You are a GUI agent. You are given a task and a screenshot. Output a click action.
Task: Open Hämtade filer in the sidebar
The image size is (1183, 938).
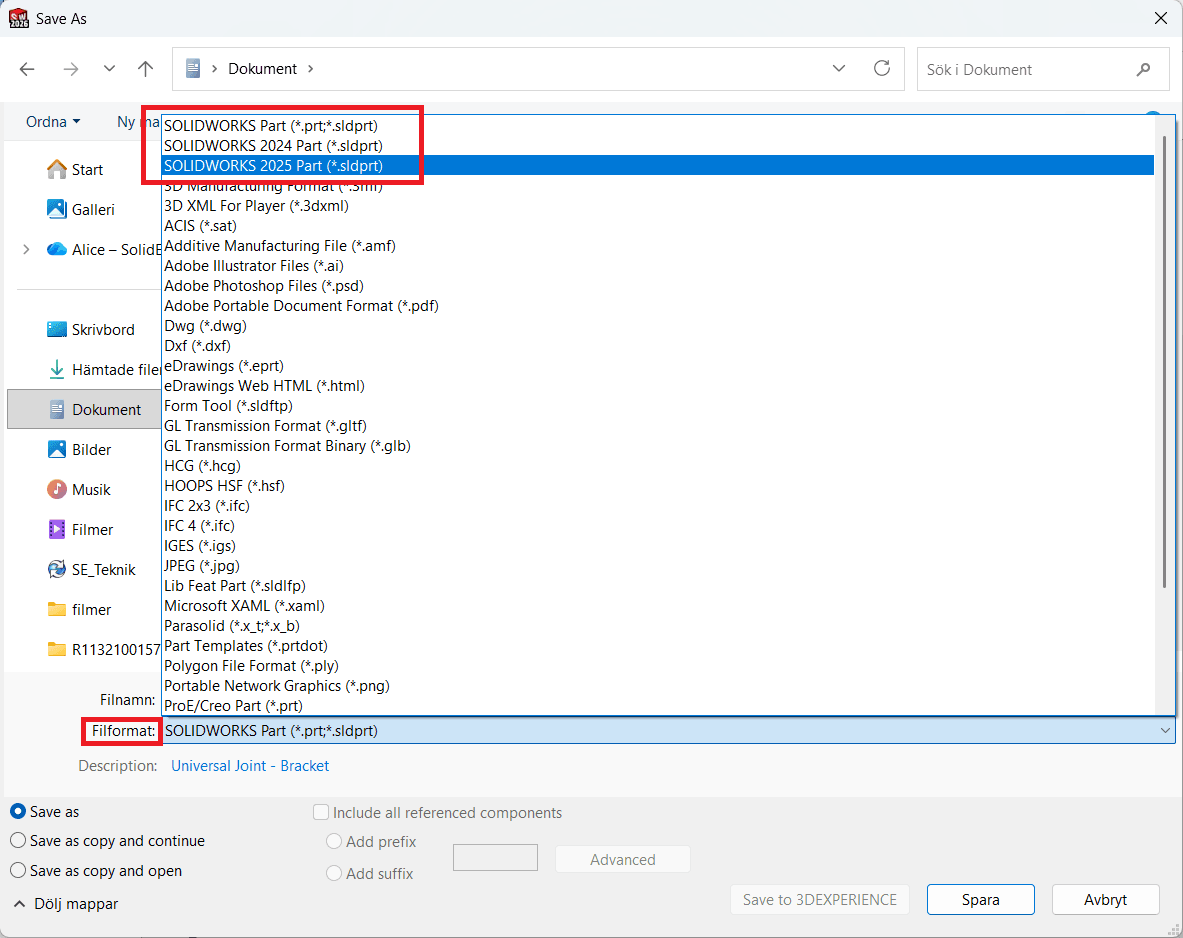[104, 370]
